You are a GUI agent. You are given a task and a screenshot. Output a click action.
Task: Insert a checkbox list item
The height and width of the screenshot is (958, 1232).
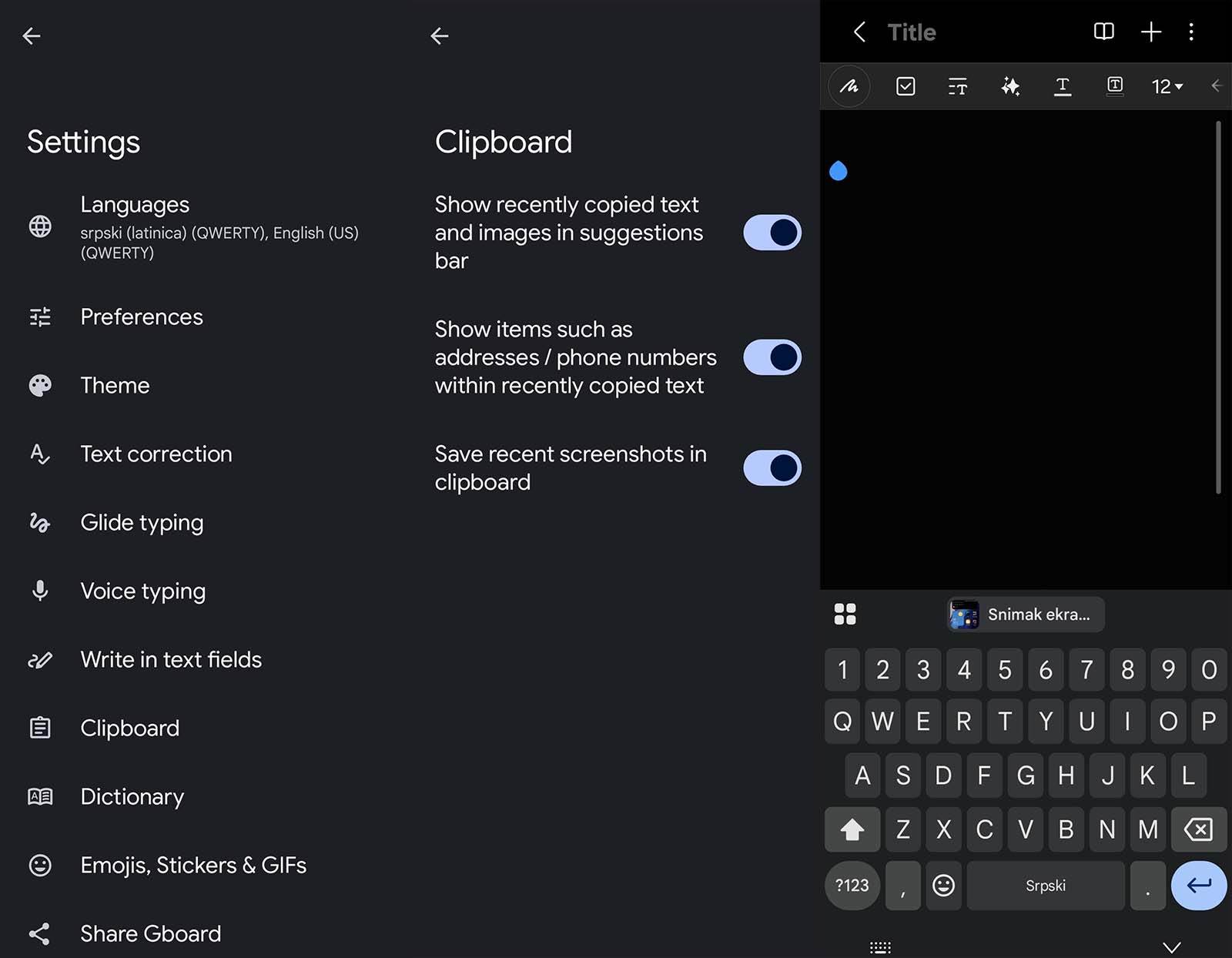click(906, 86)
